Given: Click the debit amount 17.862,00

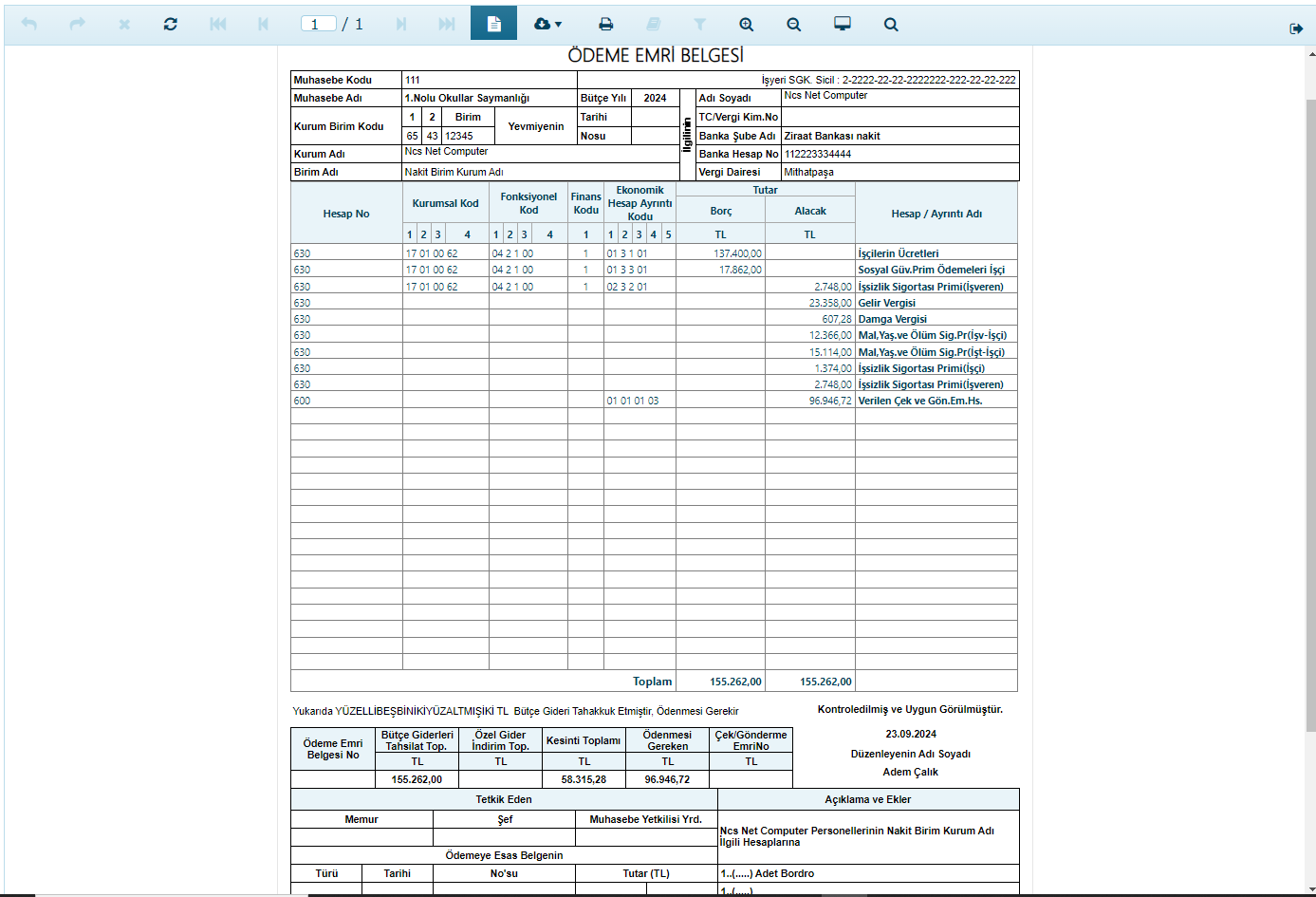Looking at the screenshot, I should pos(740,270).
